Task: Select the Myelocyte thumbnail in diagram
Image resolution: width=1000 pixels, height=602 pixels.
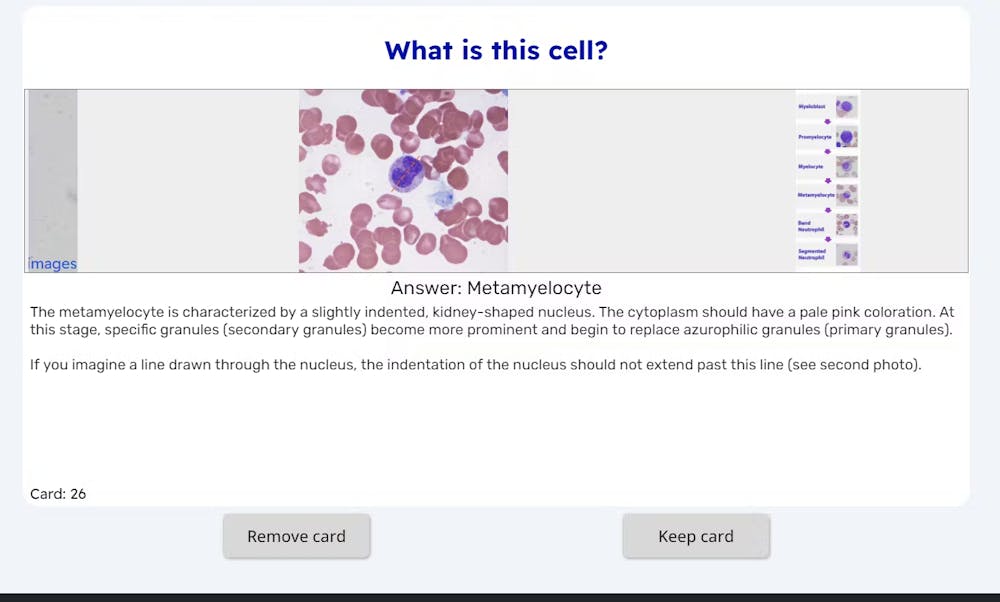Action: coord(847,166)
